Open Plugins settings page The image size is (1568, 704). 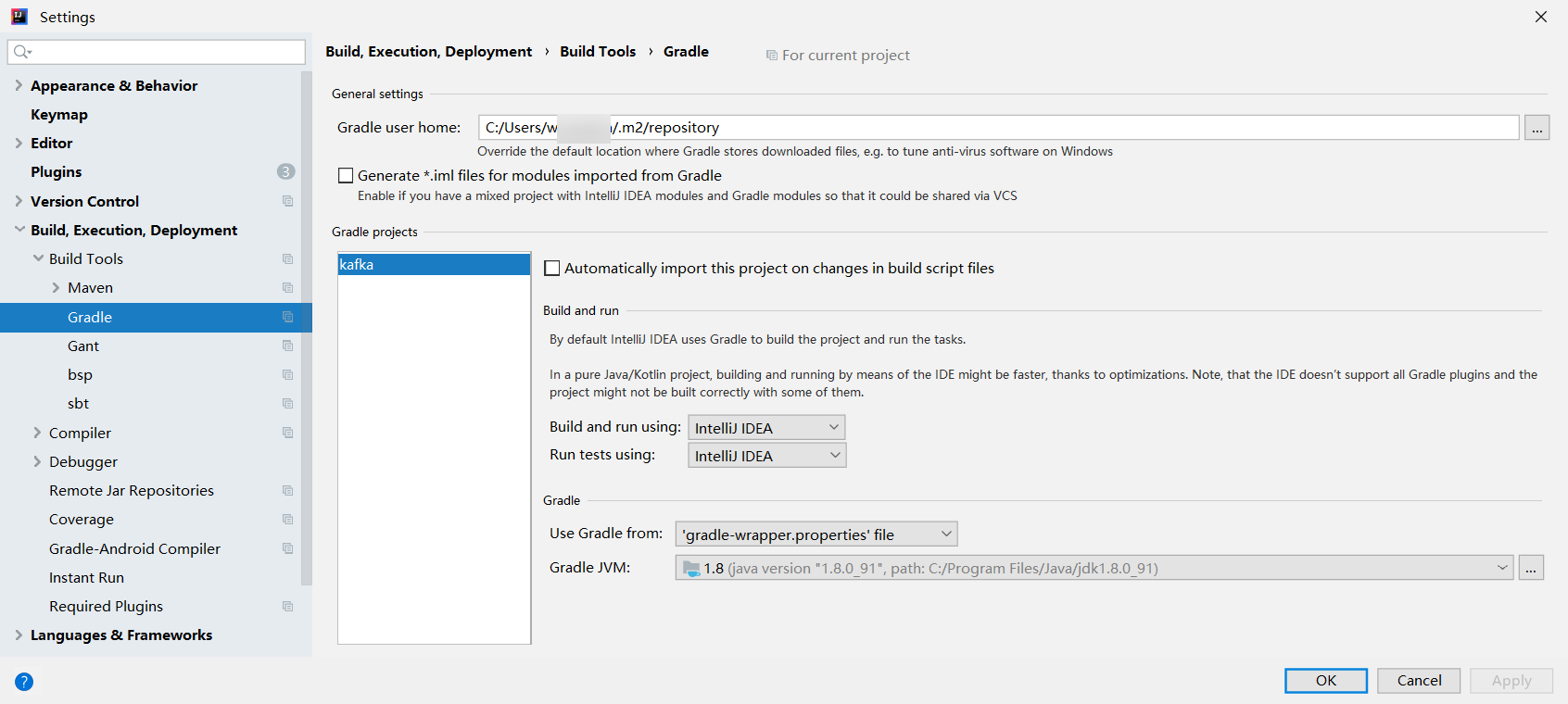point(56,171)
